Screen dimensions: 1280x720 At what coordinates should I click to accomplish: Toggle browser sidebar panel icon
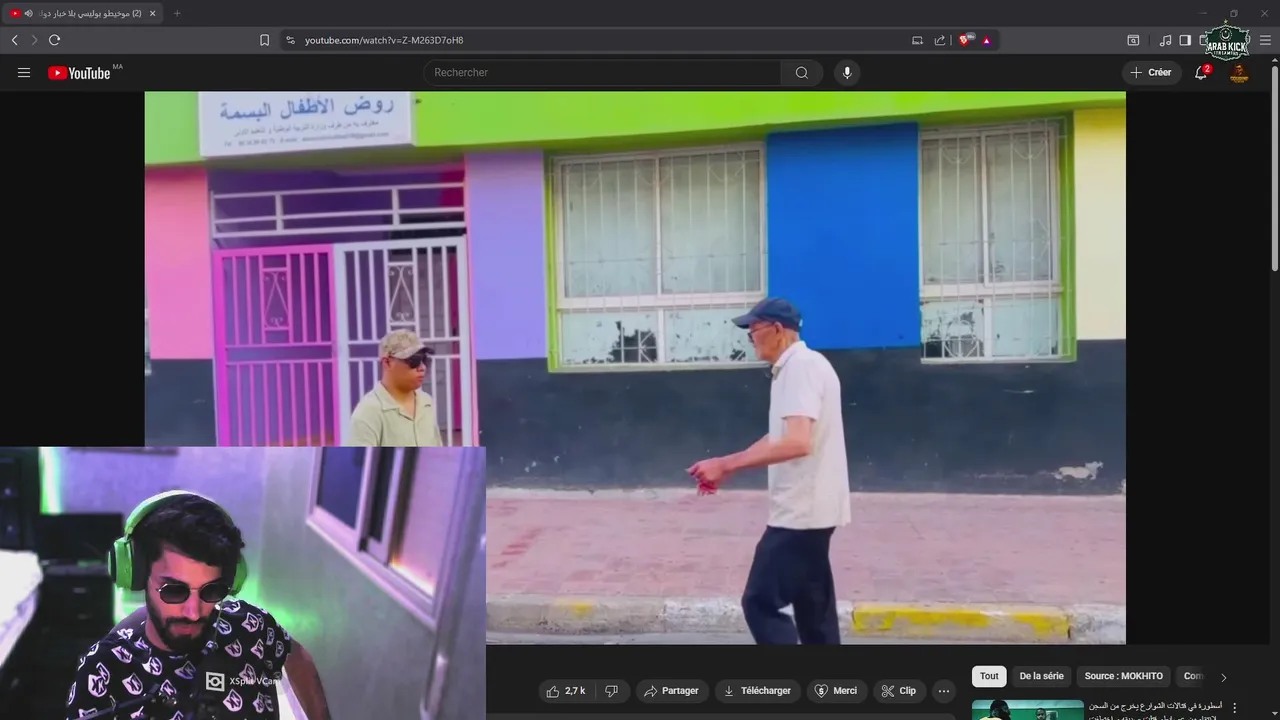click(x=1185, y=40)
